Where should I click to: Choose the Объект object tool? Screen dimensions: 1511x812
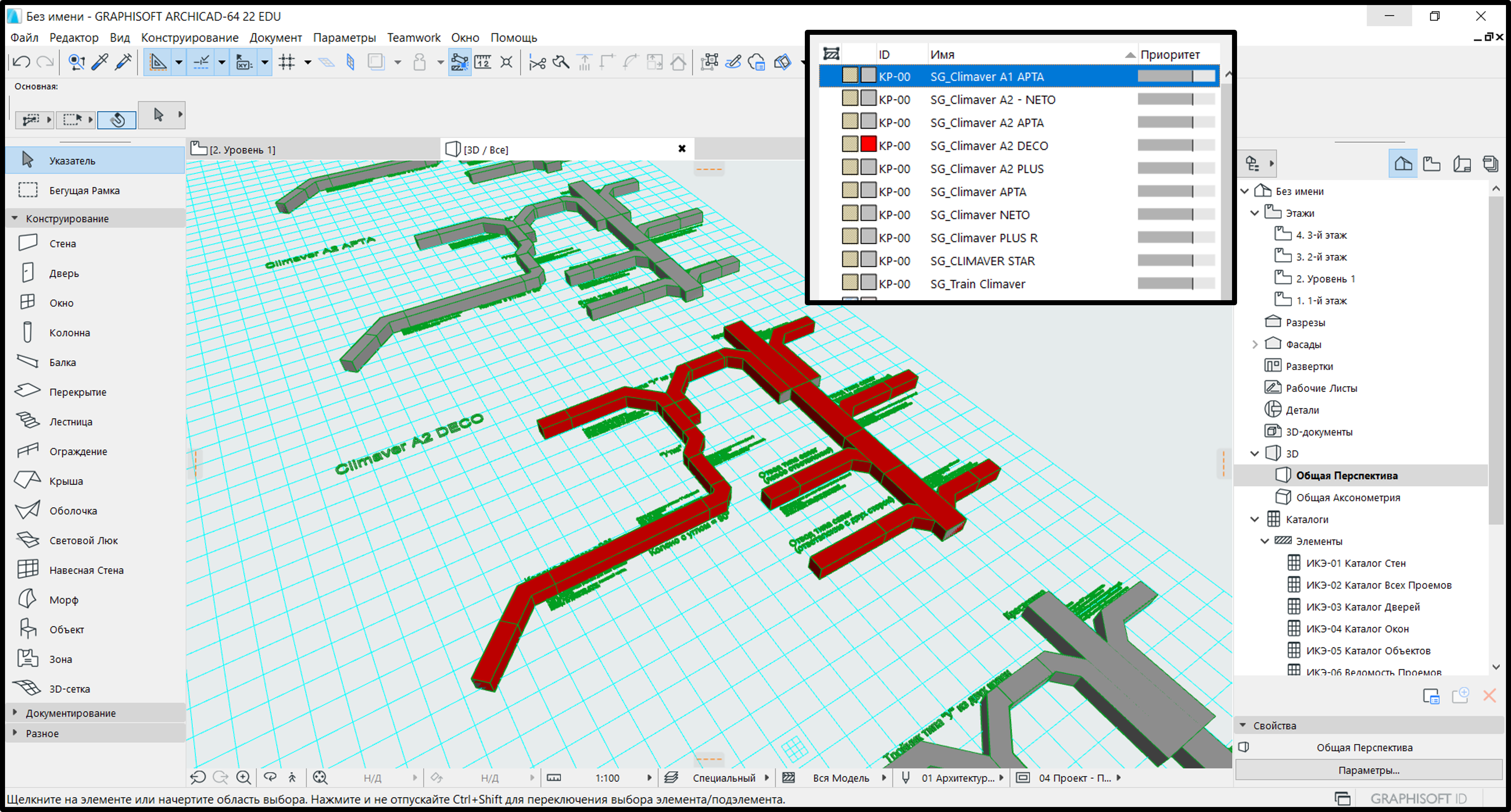[x=95, y=630]
